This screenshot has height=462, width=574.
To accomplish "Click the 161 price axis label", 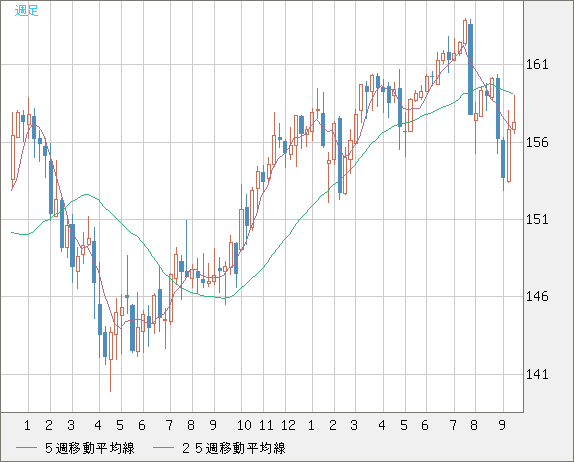I will pos(537,65).
